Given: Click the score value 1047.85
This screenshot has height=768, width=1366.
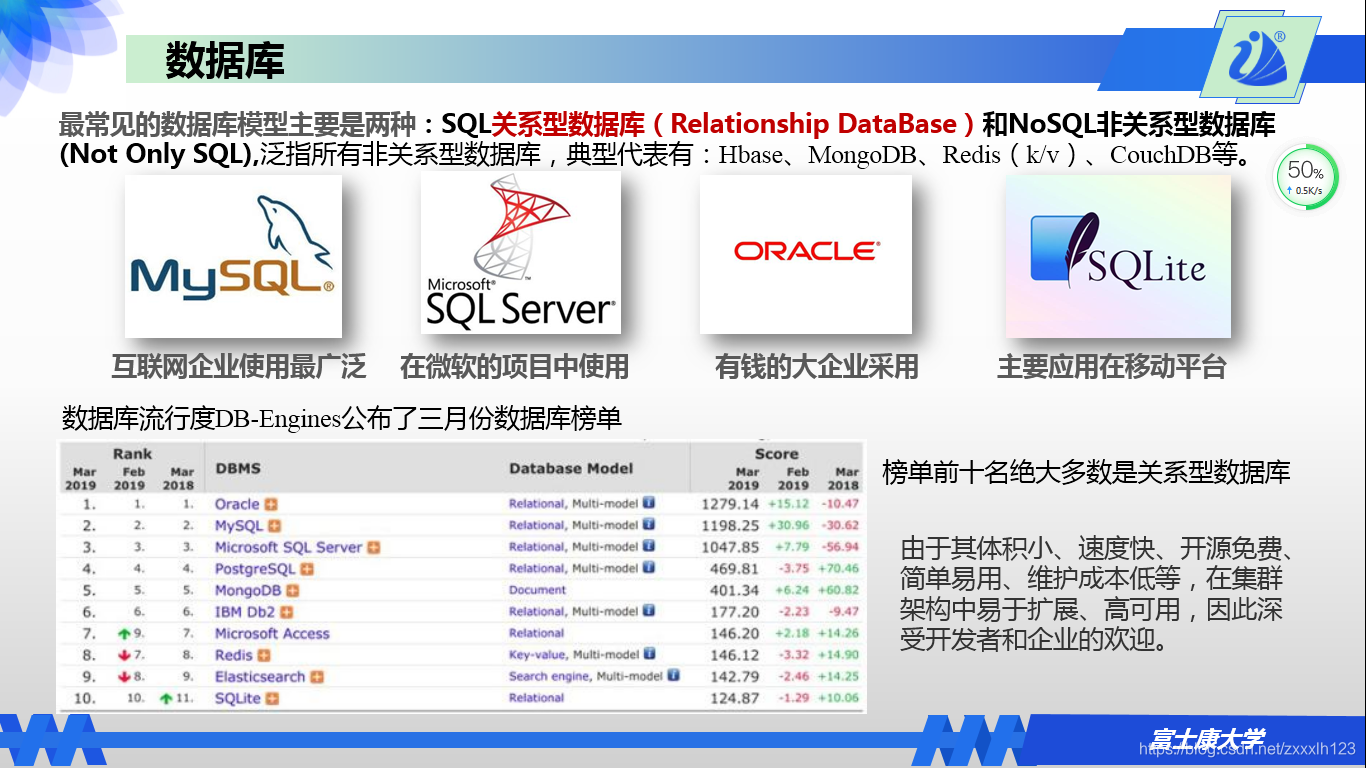Looking at the screenshot, I should (x=730, y=547).
